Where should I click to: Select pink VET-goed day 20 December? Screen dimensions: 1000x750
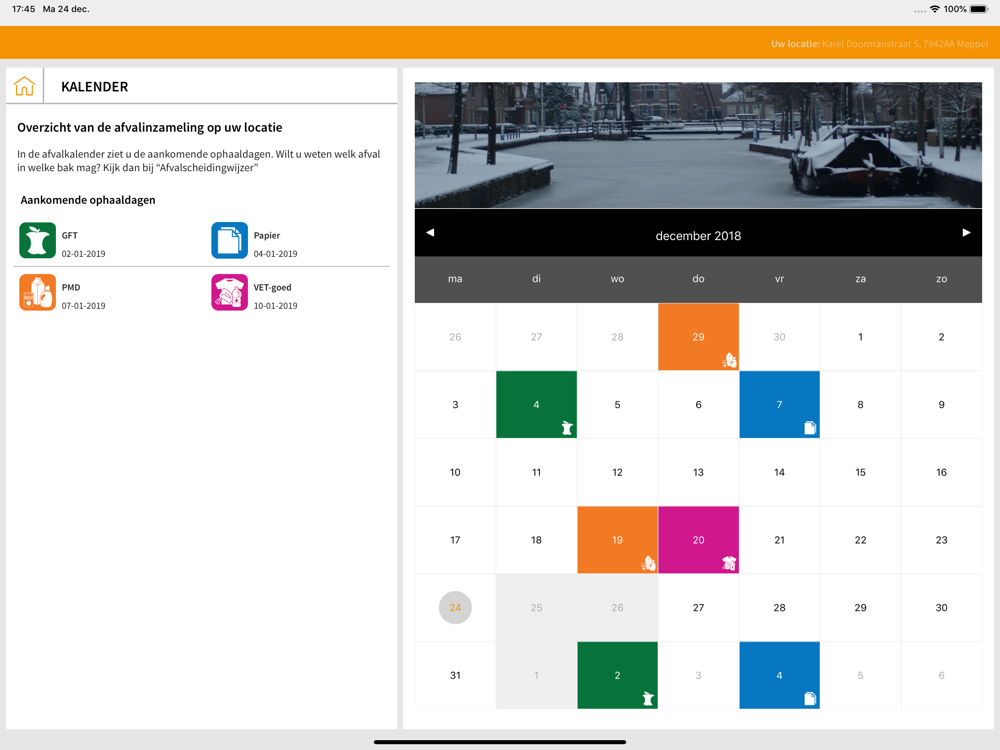(x=698, y=540)
